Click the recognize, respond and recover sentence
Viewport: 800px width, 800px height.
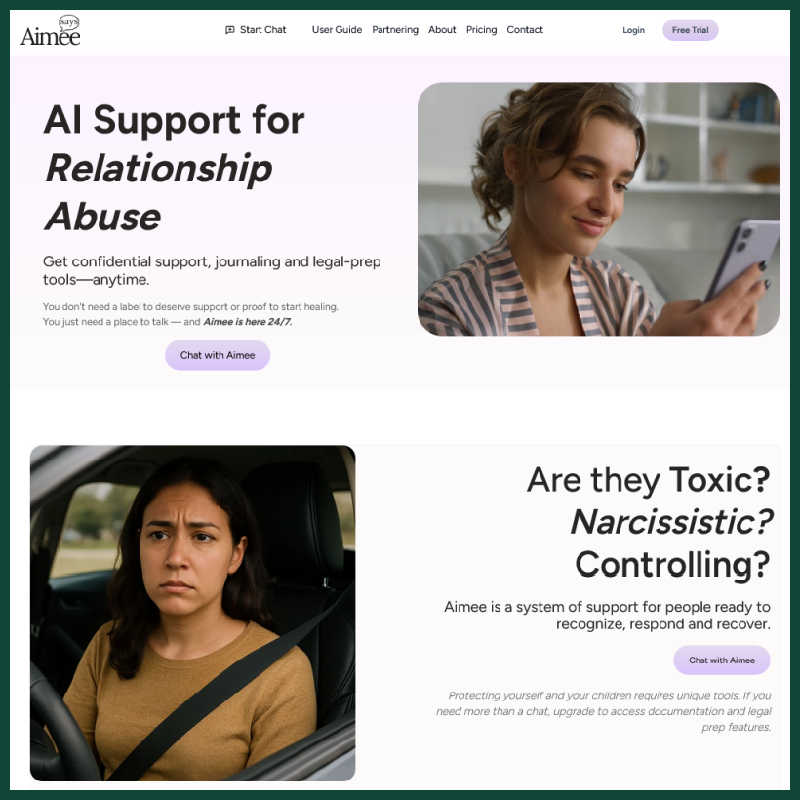(x=607, y=615)
